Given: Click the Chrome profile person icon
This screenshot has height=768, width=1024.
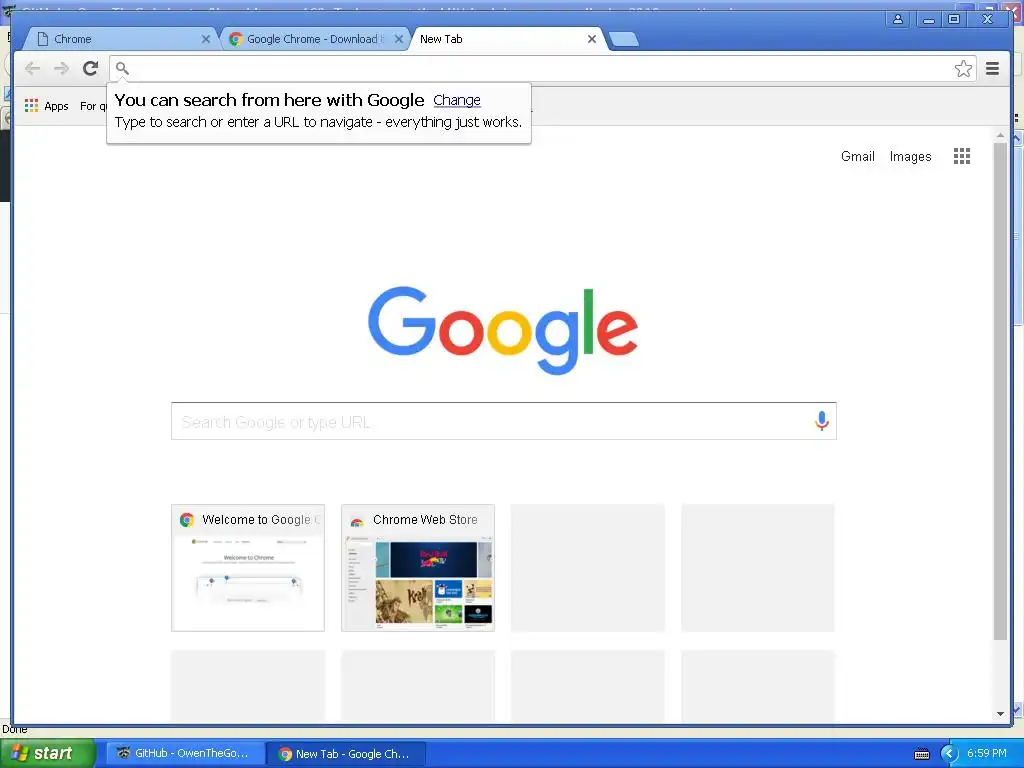Looking at the screenshot, I should pos(898,19).
